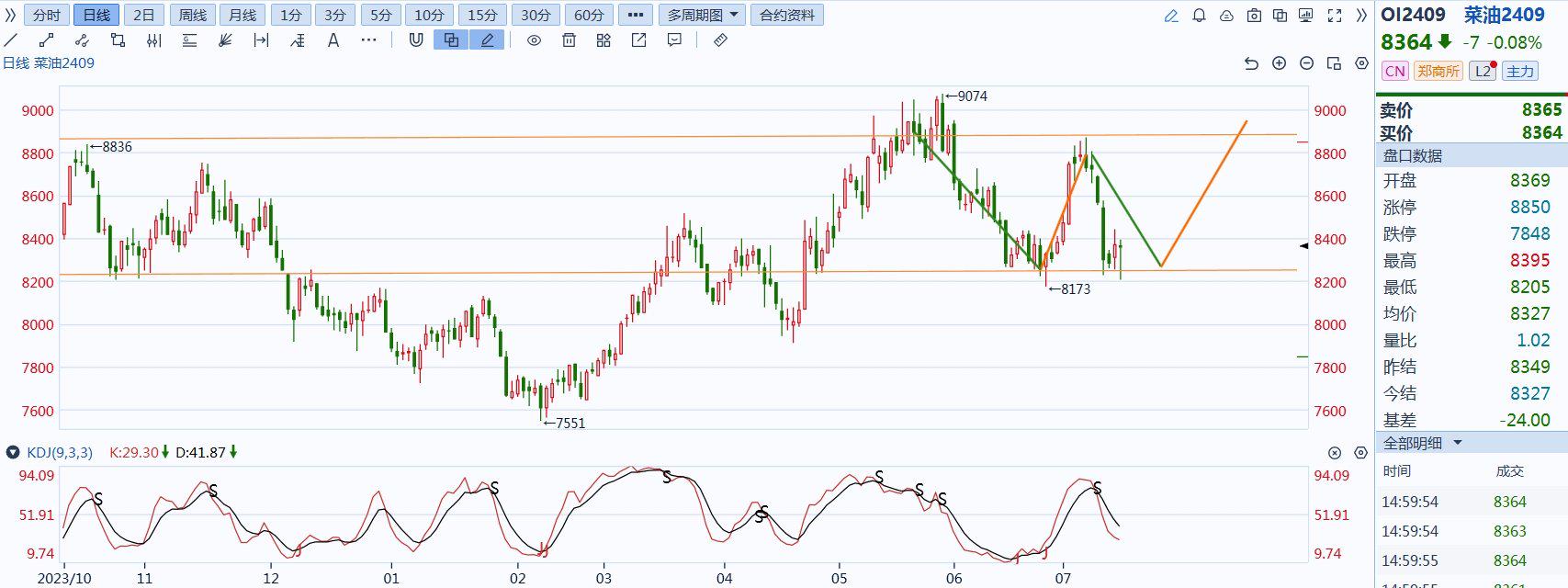Click the trash icon to delete drawings
The image size is (1568, 588).
coord(569,40)
